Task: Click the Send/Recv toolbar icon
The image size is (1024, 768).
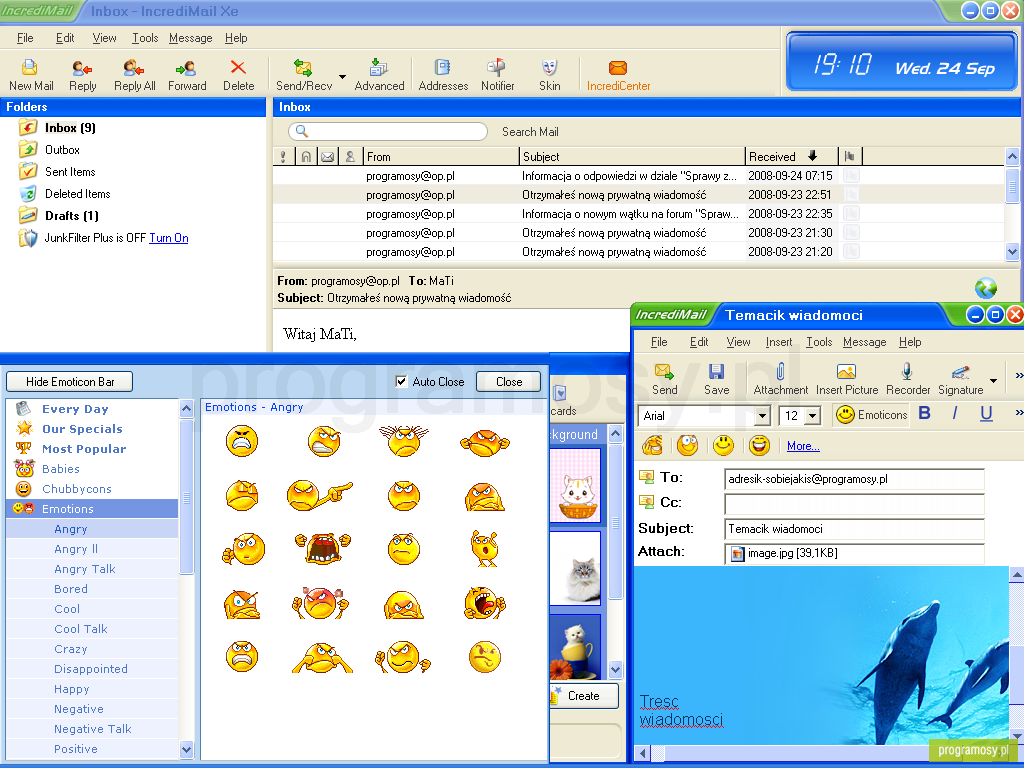Action: (304, 75)
